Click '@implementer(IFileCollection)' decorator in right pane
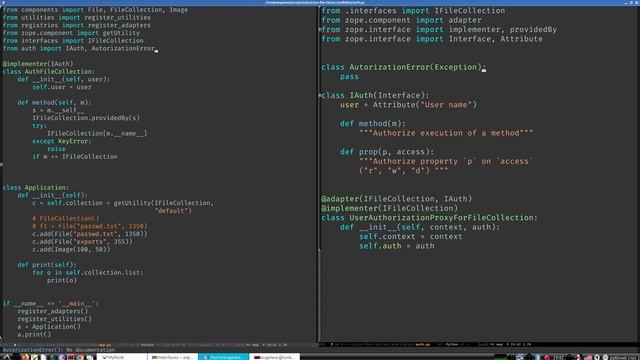The image size is (640, 360). [x=389, y=209]
